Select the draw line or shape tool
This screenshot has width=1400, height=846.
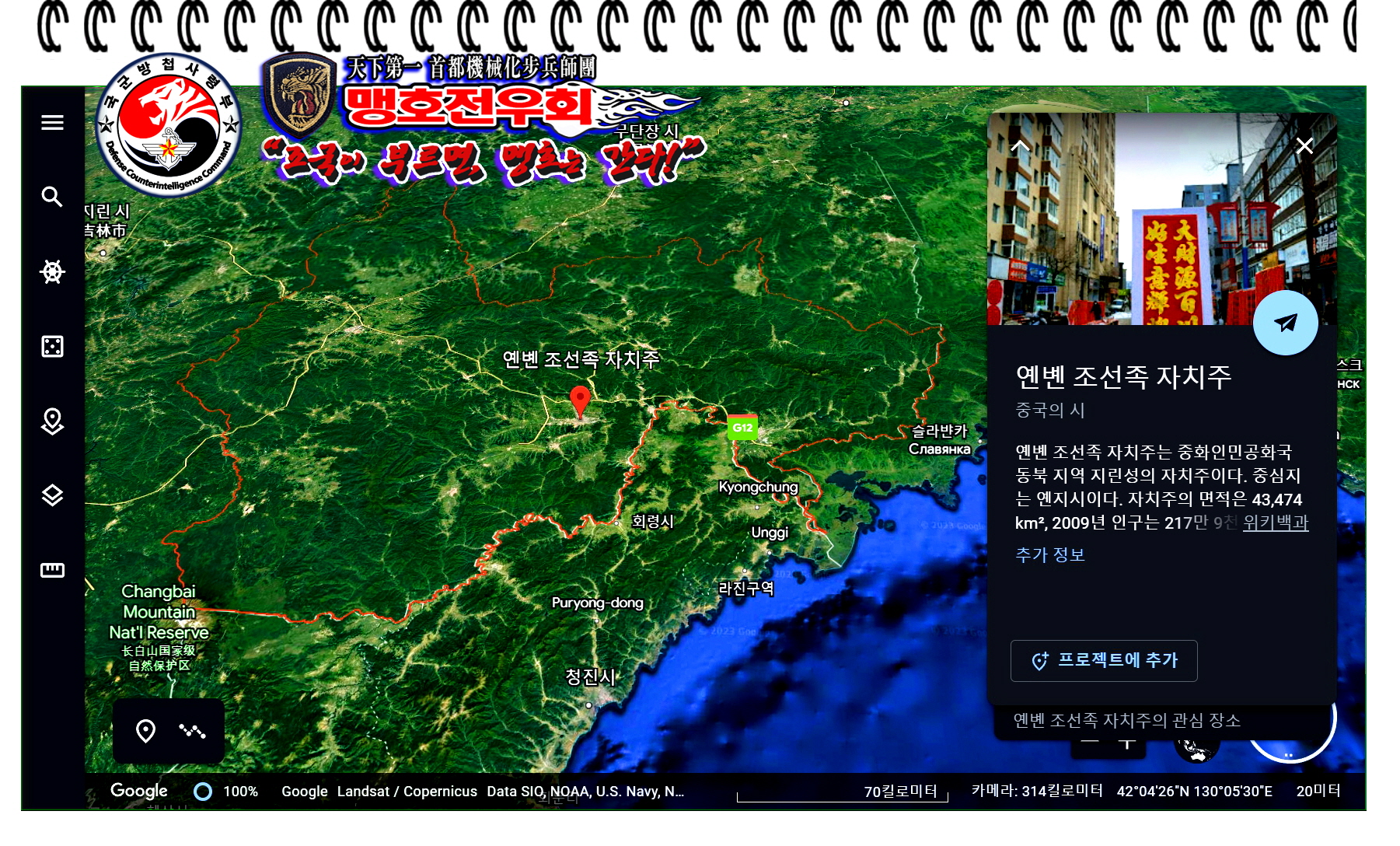click(192, 731)
